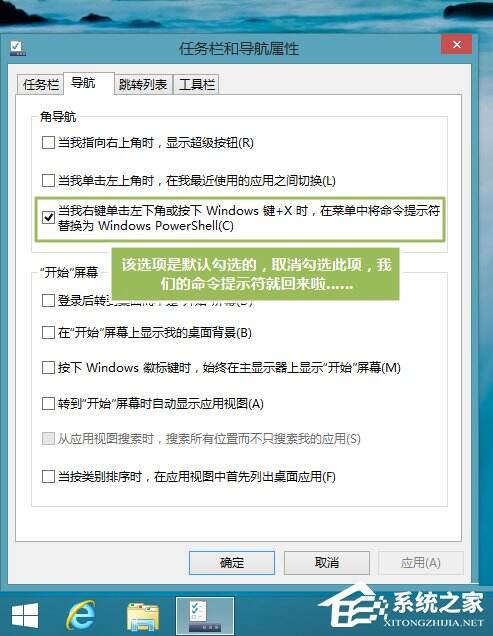This screenshot has height=636, width=493.
Task: Switch to the 跳转列表 tab
Action: click(x=143, y=85)
